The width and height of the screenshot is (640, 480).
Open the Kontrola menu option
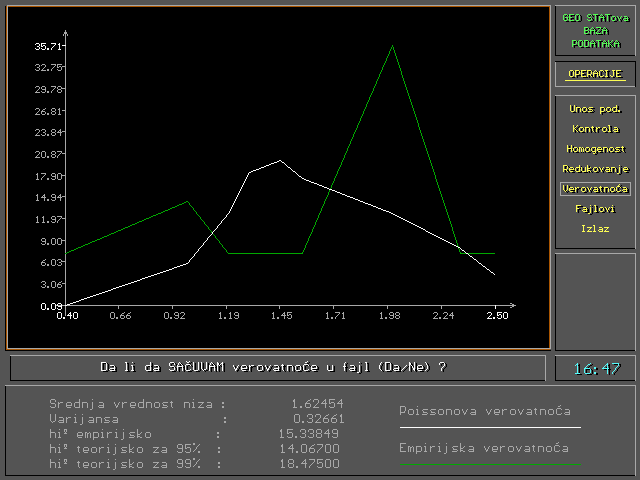595,128
